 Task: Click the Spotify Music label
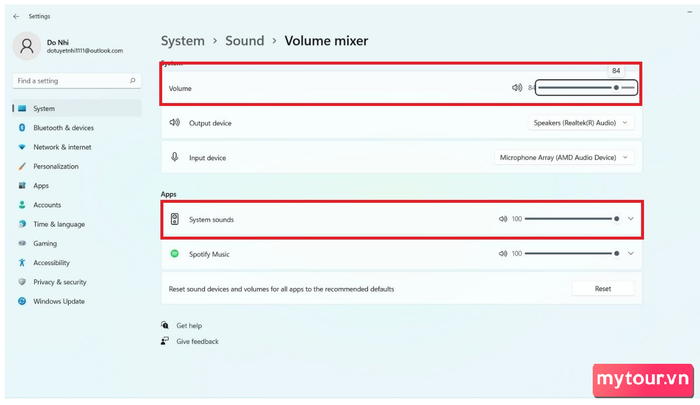[x=209, y=254]
